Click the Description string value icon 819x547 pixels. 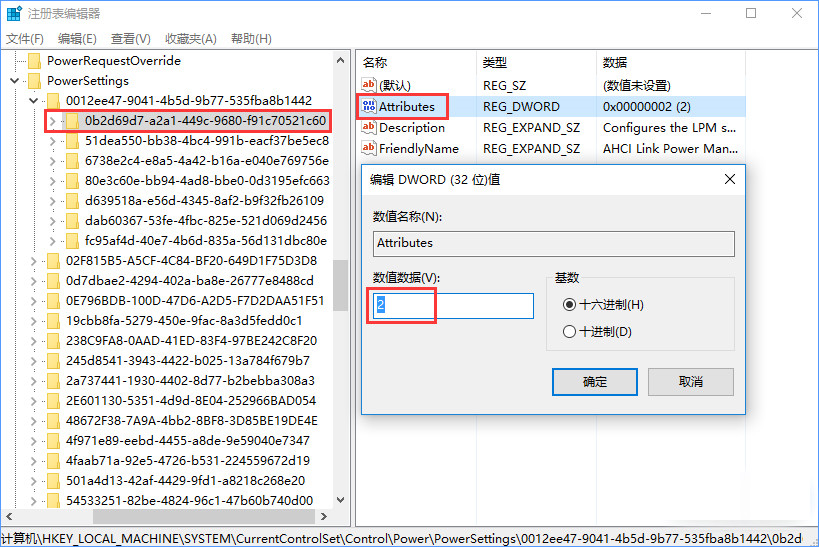(x=369, y=127)
